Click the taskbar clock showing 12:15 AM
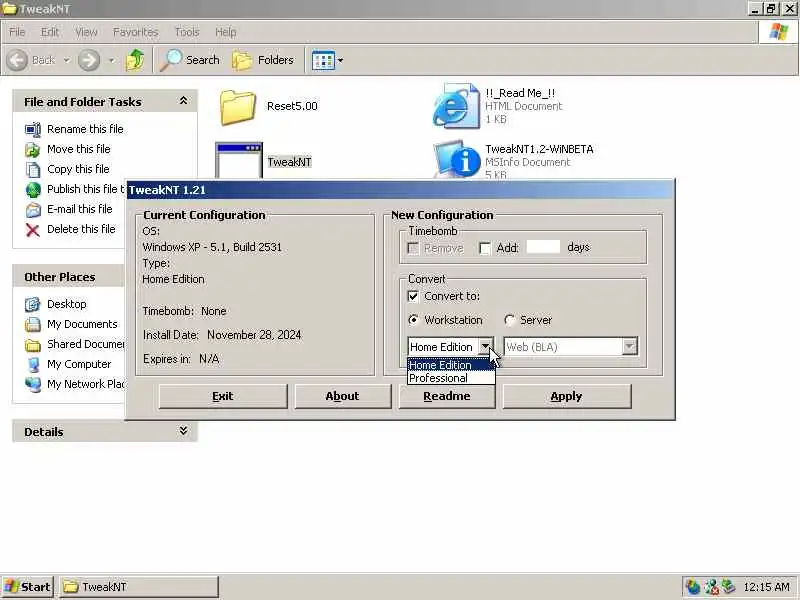This screenshot has height=600, width=800. tap(766, 587)
